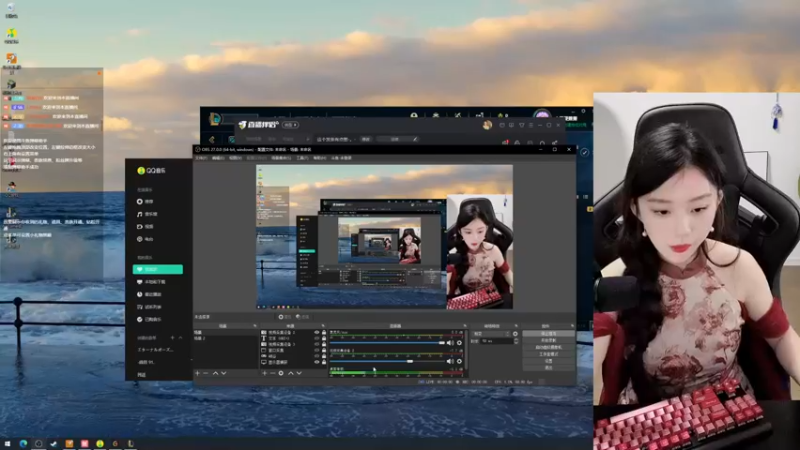800x450 pixels.
Task: Click the League client logo icon
Action: [215, 119]
